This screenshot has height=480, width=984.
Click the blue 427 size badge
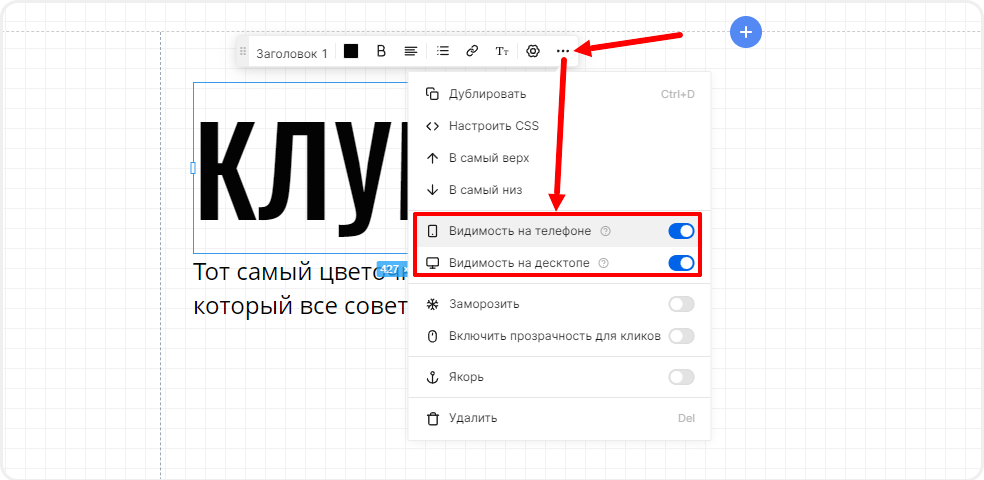point(393,269)
